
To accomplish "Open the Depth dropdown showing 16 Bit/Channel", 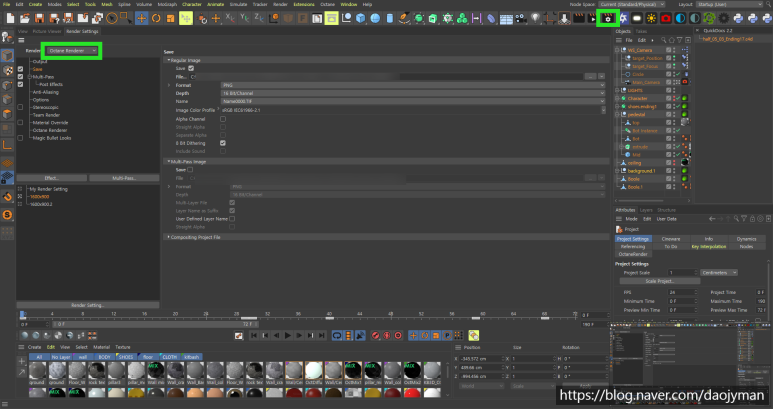I will [x=412, y=93].
